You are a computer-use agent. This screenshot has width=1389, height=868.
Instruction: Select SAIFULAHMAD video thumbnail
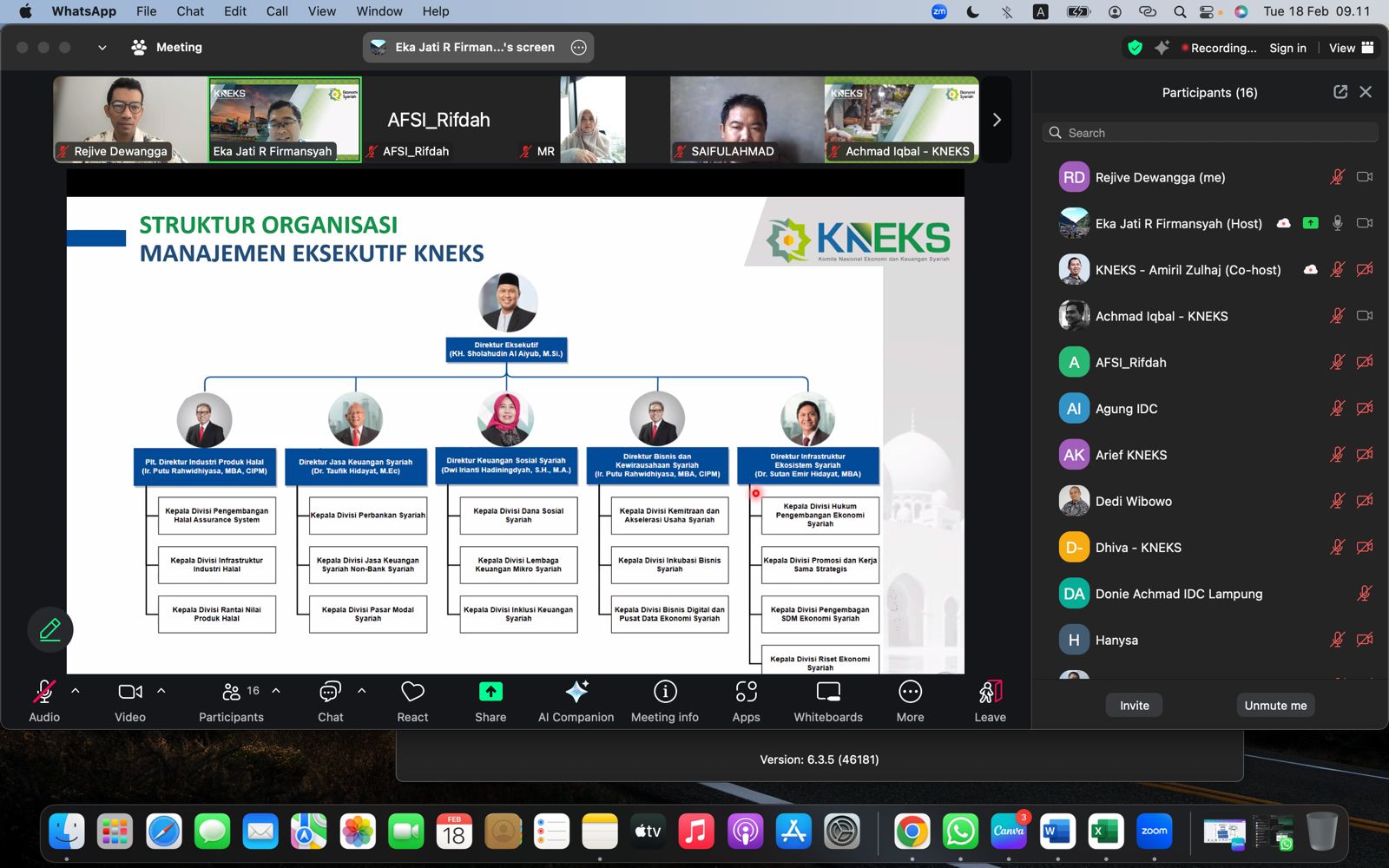coord(747,120)
